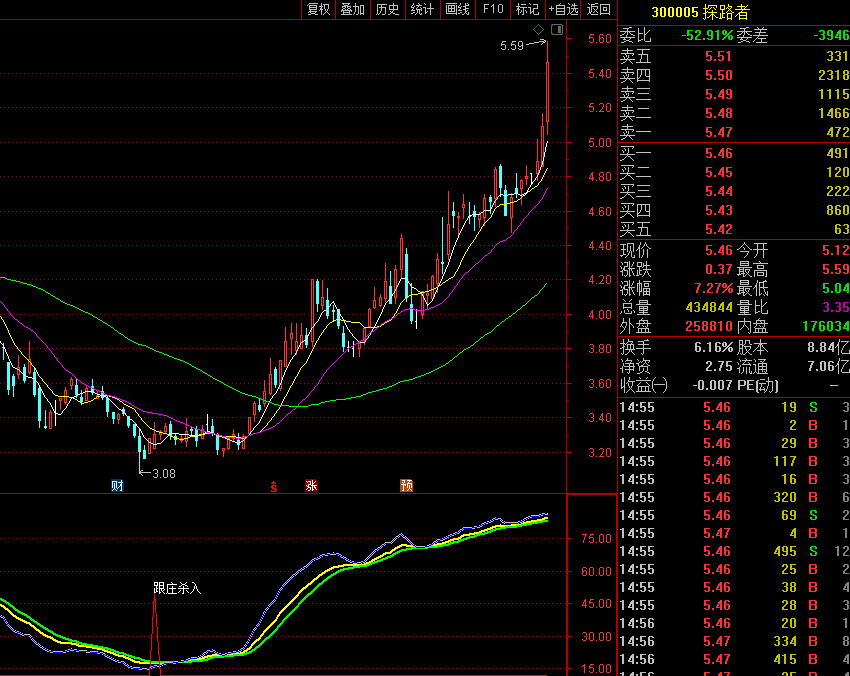Open F10 company info

[x=493, y=9]
